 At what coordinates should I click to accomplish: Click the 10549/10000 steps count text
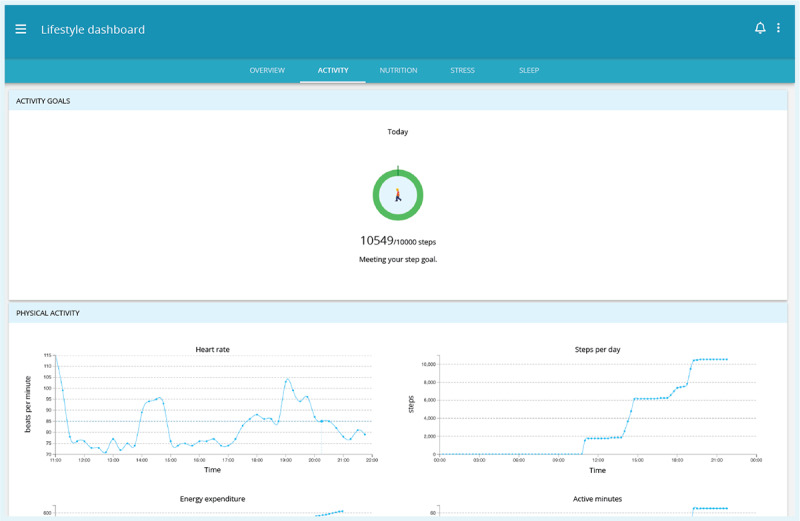click(x=398, y=241)
